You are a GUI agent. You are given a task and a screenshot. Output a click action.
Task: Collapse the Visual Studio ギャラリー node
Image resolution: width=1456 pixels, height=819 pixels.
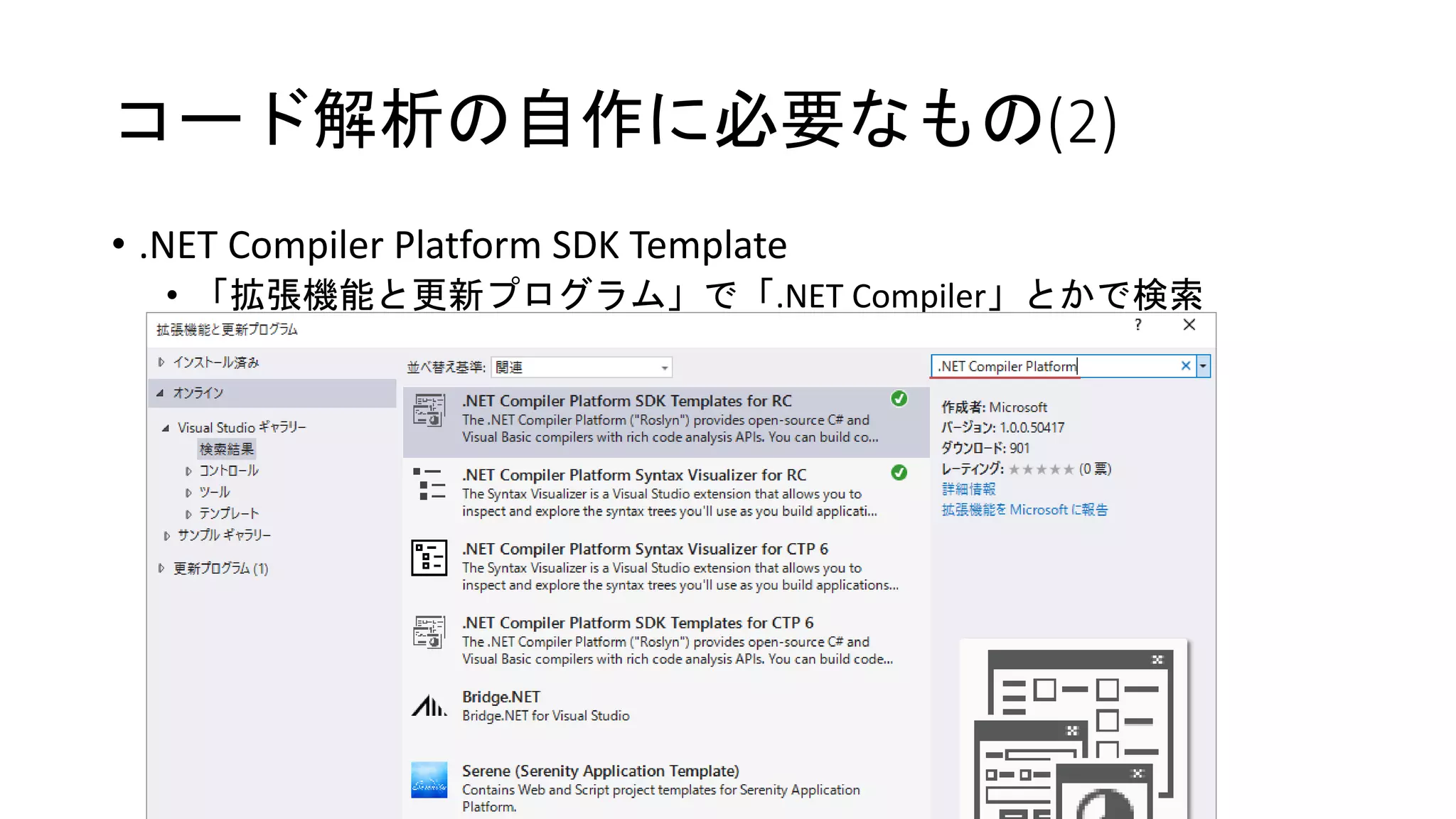166,428
